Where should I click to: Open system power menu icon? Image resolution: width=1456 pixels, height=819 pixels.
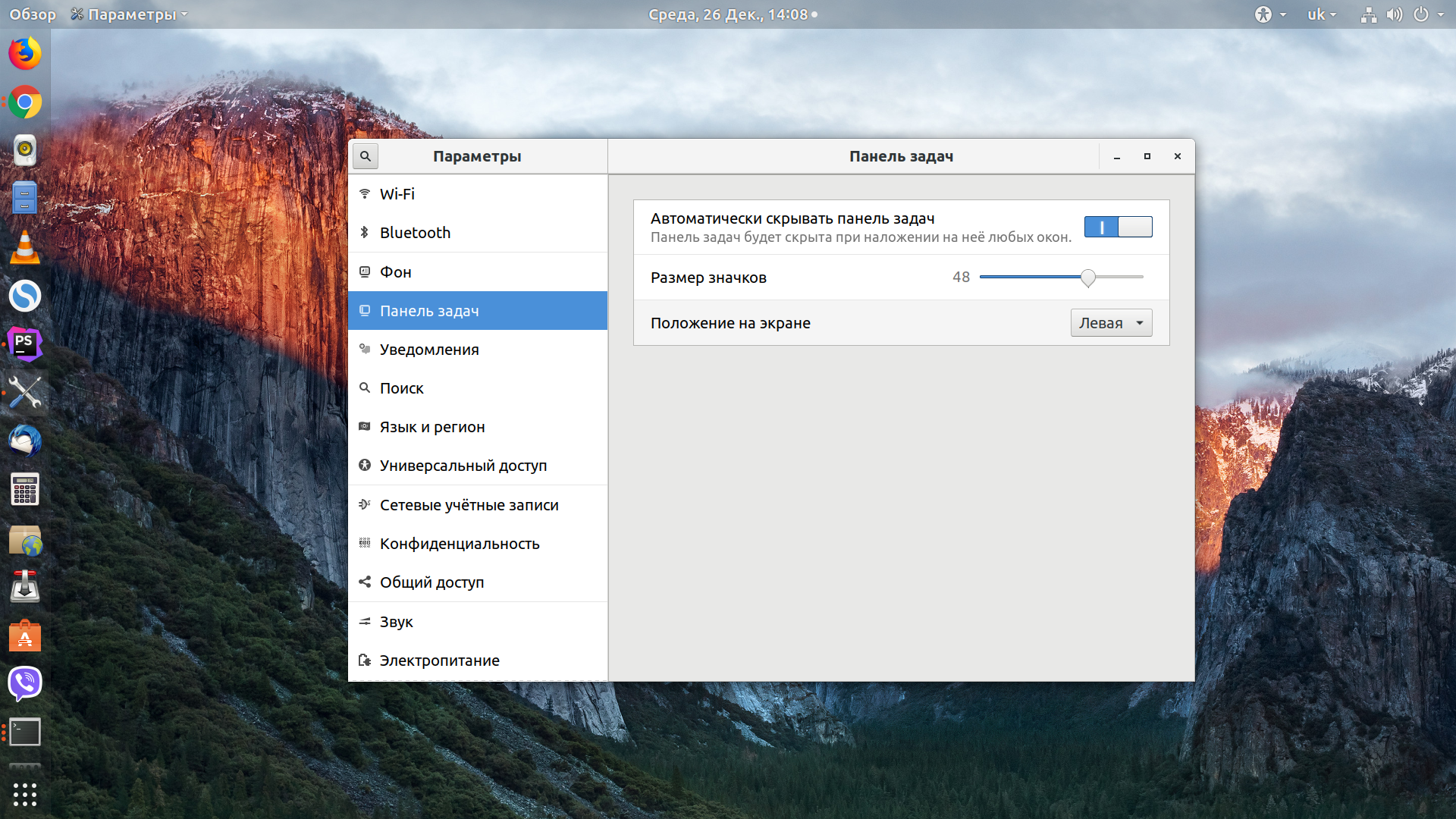pyautogui.click(x=1421, y=14)
